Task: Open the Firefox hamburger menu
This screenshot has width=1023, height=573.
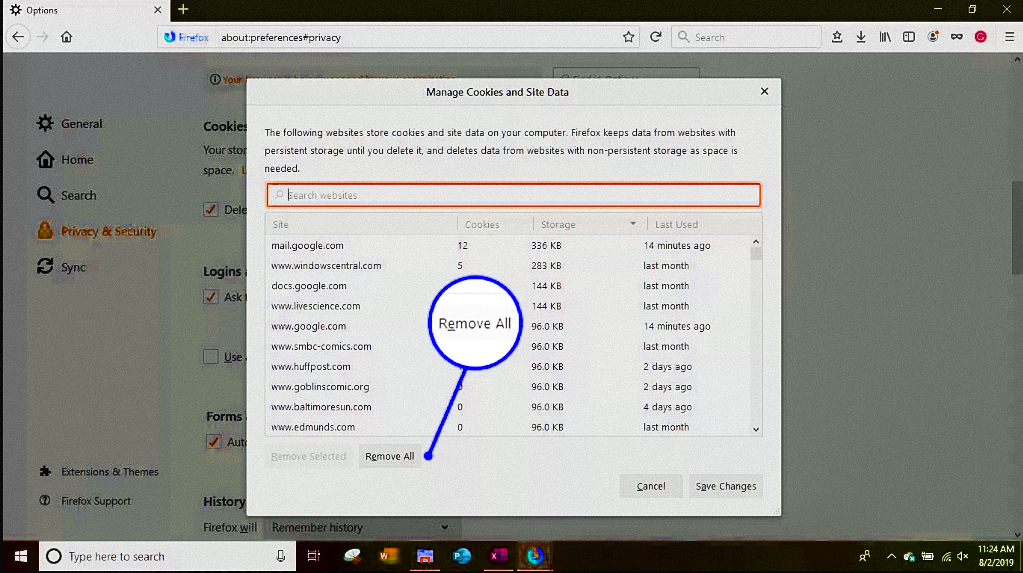Action: [1006, 37]
